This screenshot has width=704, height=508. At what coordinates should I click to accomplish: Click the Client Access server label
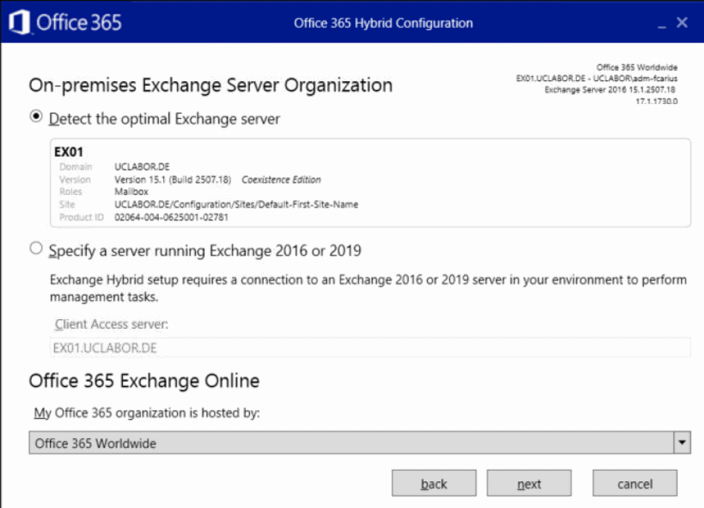click(x=111, y=324)
